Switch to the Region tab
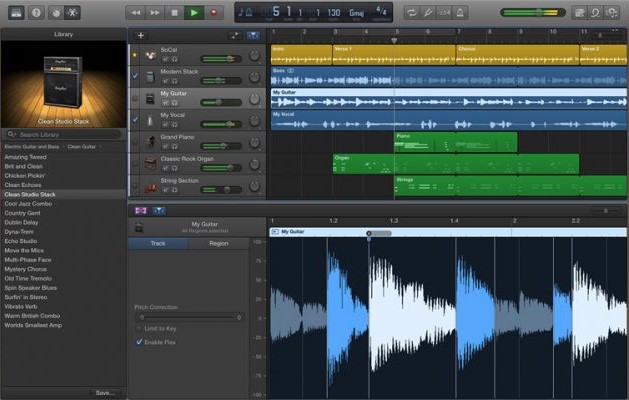This screenshot has height=400, width=629. [x=218, y=243]
